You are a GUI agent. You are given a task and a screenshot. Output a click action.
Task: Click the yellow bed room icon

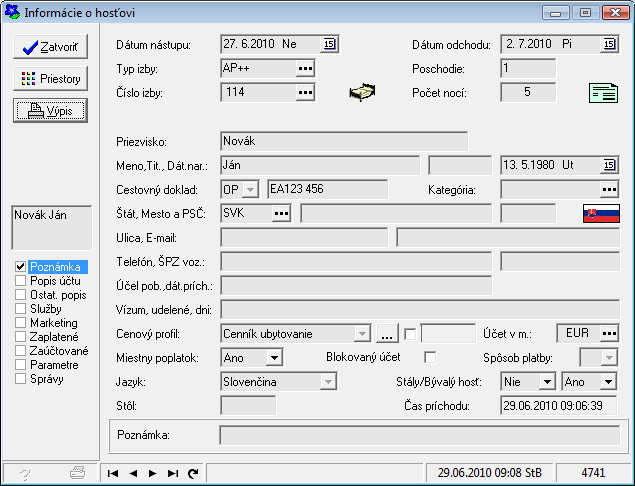(361, 93)
